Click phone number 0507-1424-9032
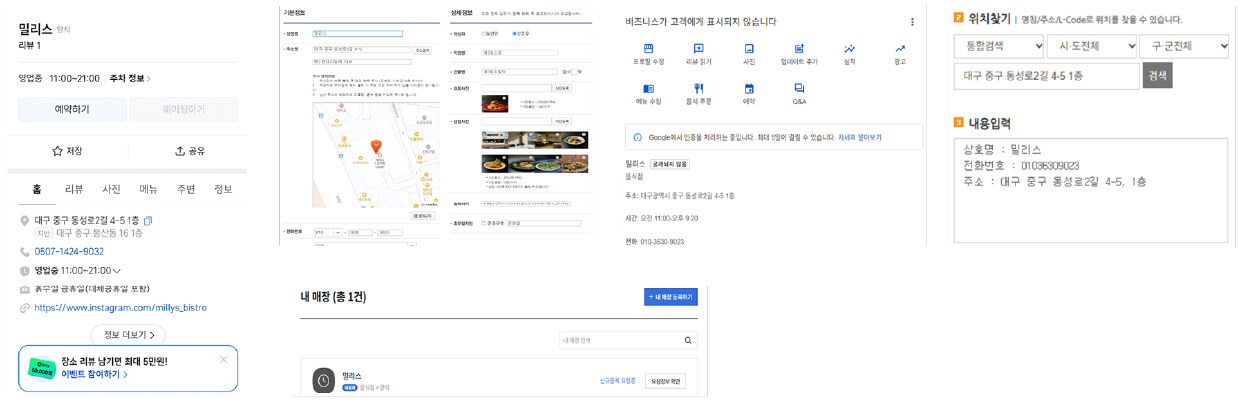1241x413 pixels. [69, 251]
